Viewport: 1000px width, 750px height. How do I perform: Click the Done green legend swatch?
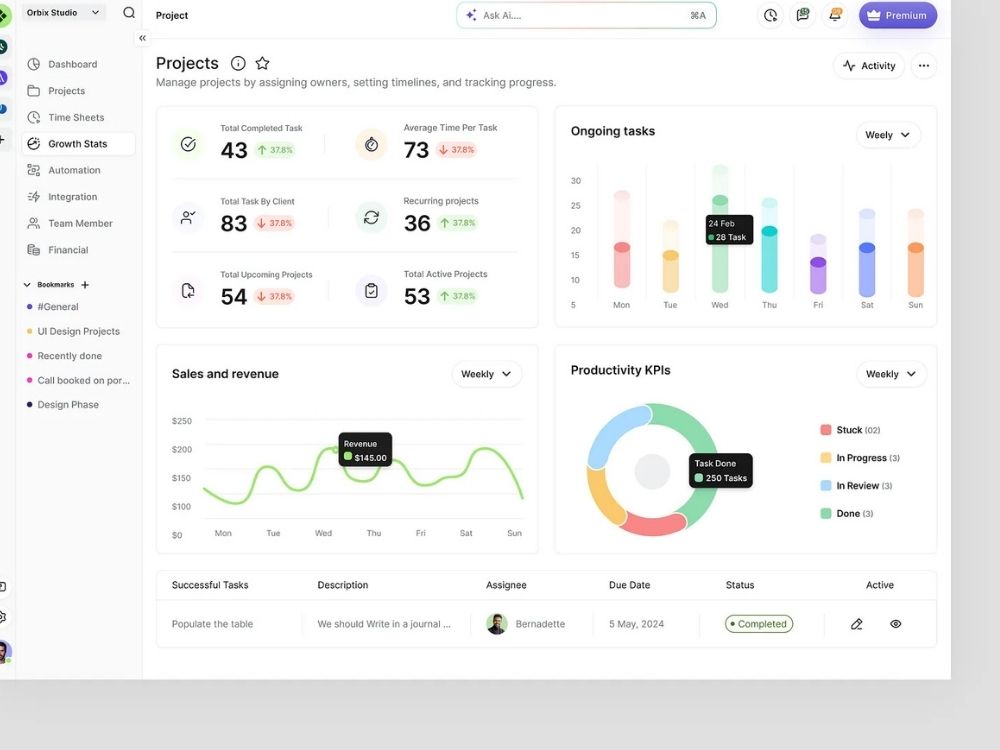(825, 513)
